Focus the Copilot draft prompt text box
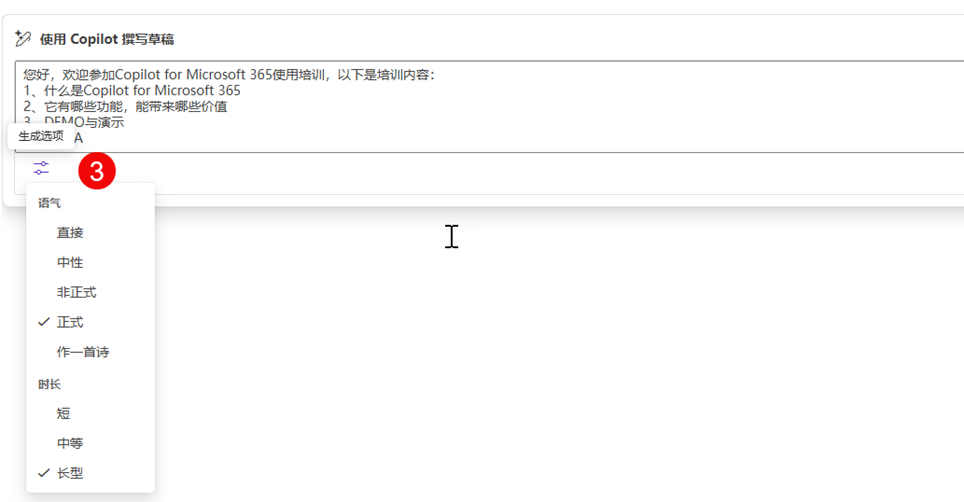Viewport: 964px width, 502px height. (489, 106)
